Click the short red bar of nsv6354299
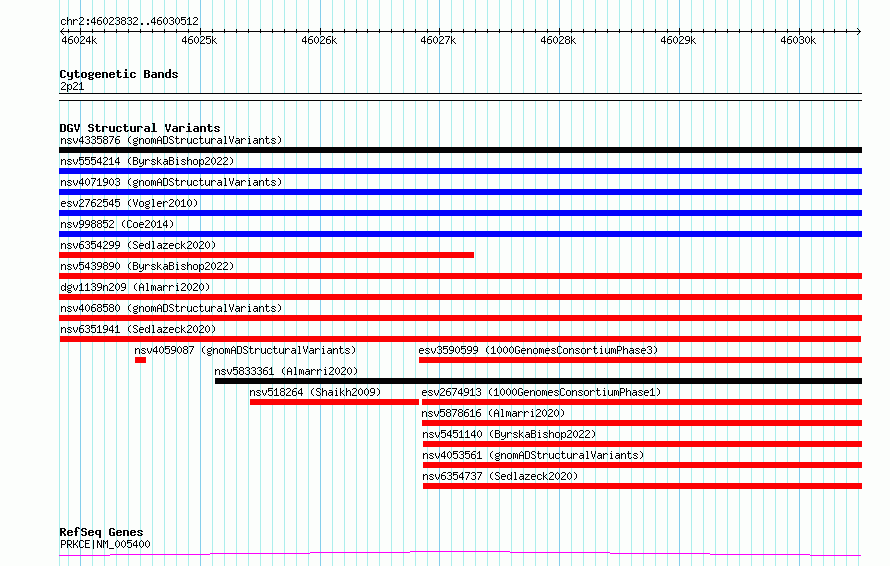Image resolution: width=890 pixels, height=566 pixels. pos(266,255)
